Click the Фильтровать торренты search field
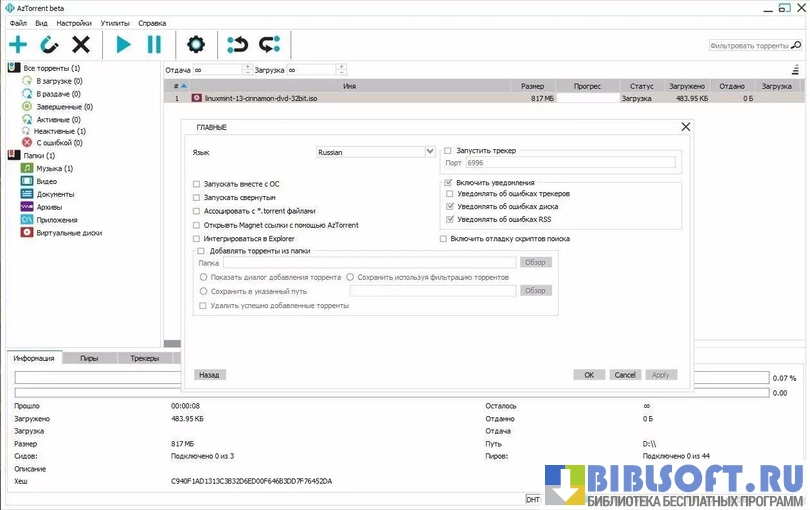Image resolution: width=810 pixels, height=510 pixels. pos(755,46)
